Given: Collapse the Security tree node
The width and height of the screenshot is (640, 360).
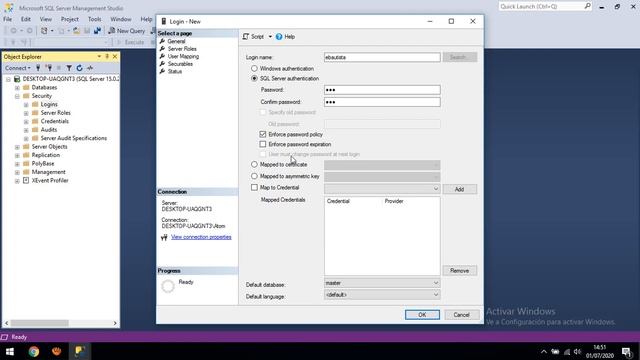Looking at the screenshot, I should (17, 96).
